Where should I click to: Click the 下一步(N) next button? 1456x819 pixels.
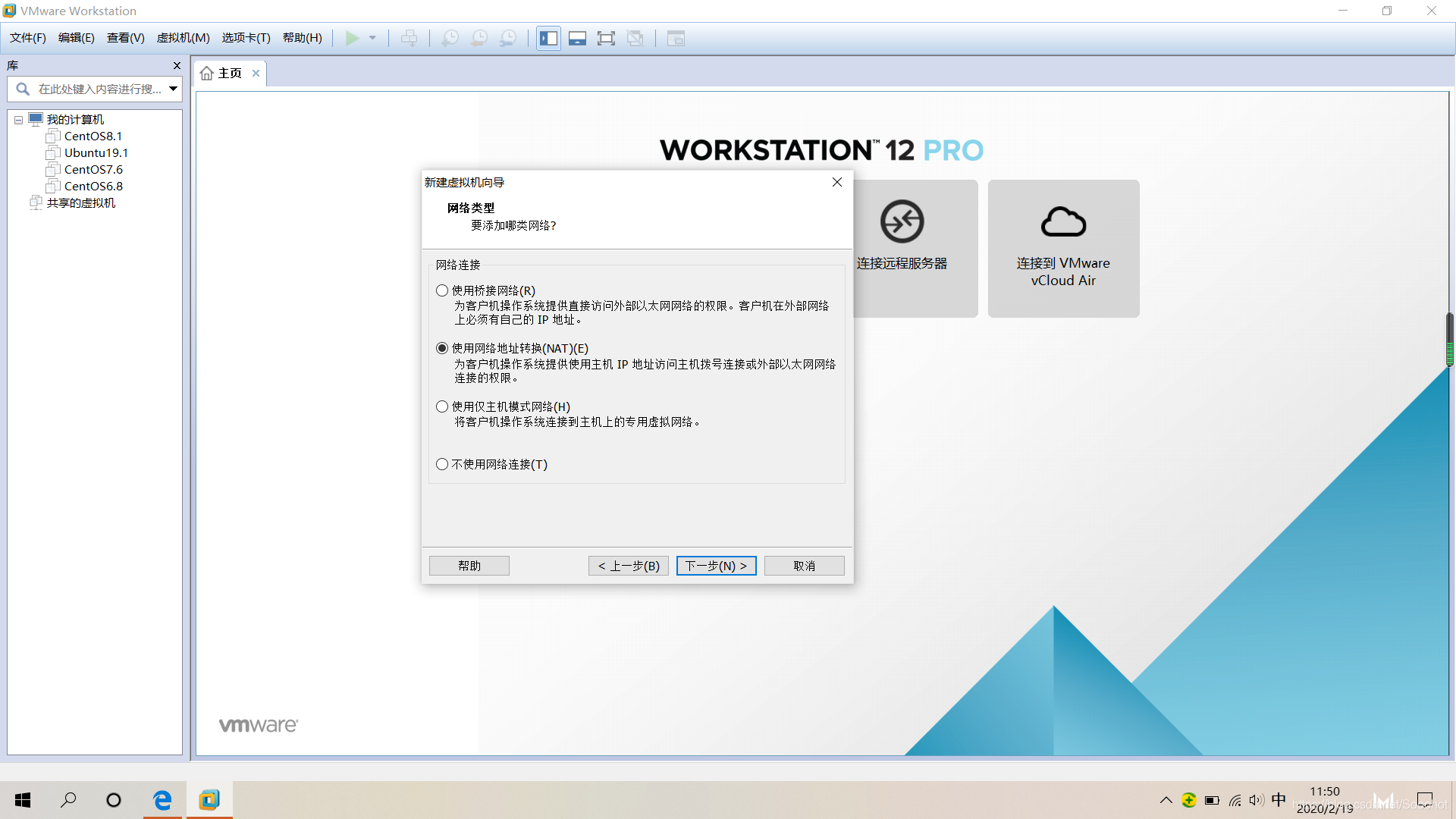[717, 566]
